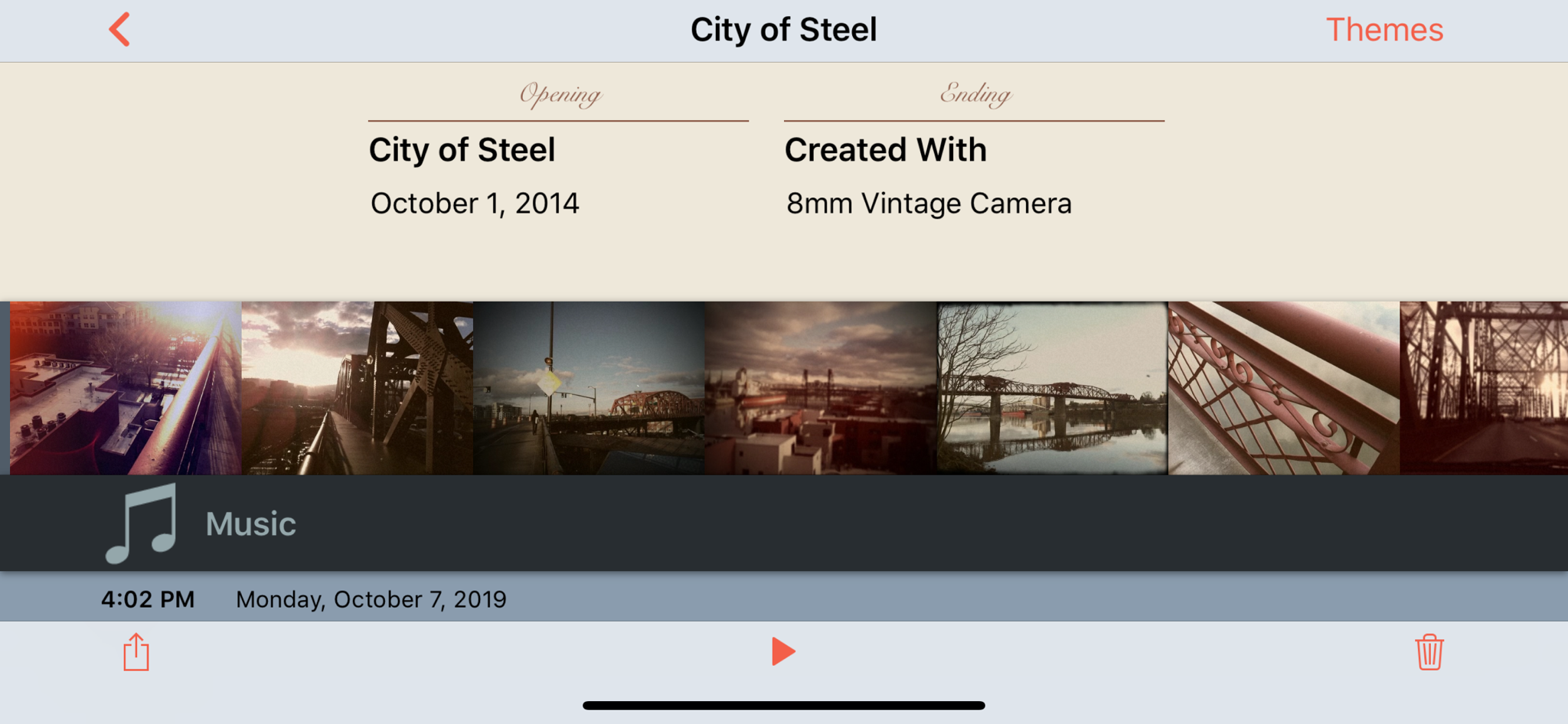Select the red ornate railing clip
The width and height of the screenshot is (1568, 724).
pyautogui.click(x=1284, y=388)
